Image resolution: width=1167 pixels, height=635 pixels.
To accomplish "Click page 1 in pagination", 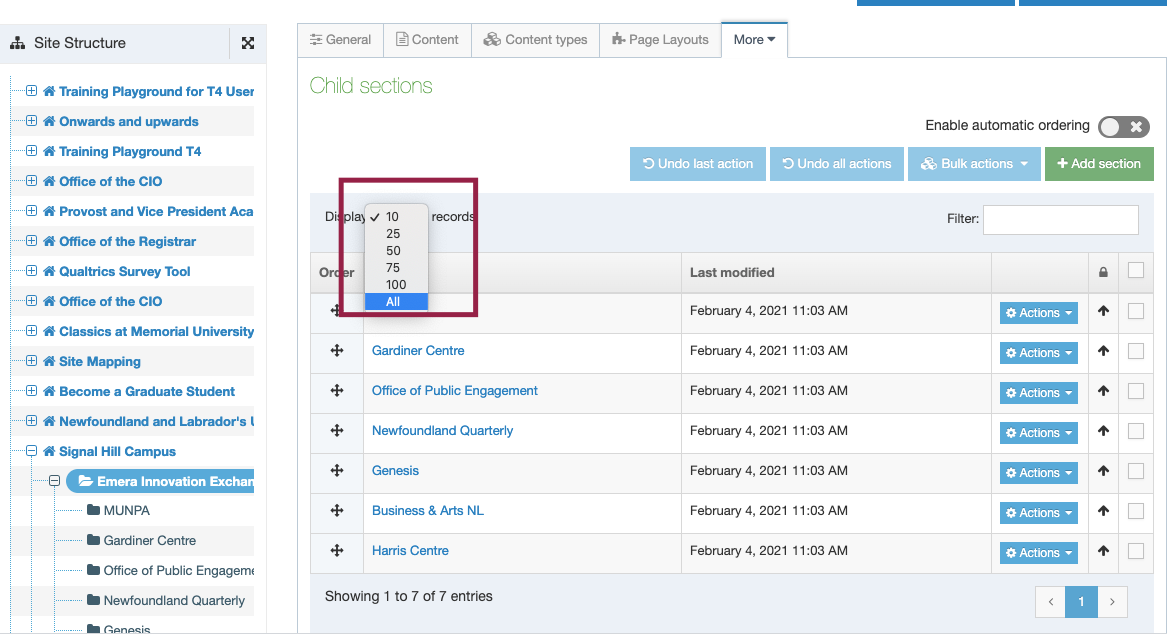I will click(1081, 602).
